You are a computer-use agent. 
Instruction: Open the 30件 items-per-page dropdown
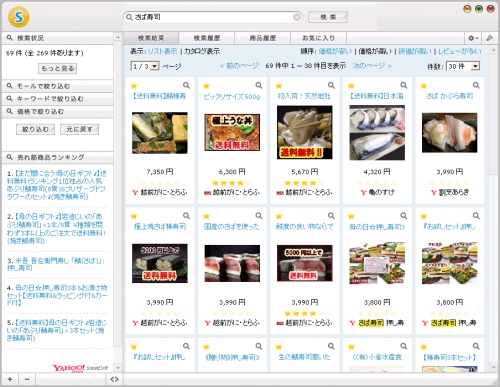coord(463,66)
